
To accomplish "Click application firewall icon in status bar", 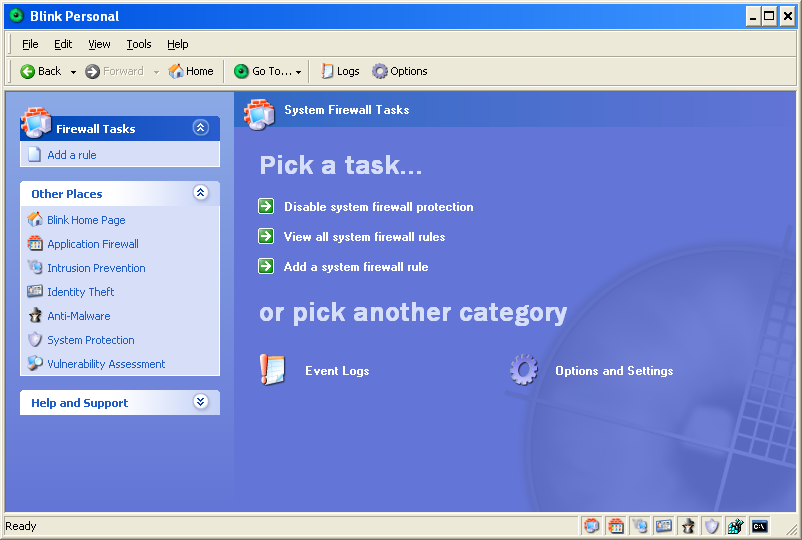I will click(x=616, y=526).
